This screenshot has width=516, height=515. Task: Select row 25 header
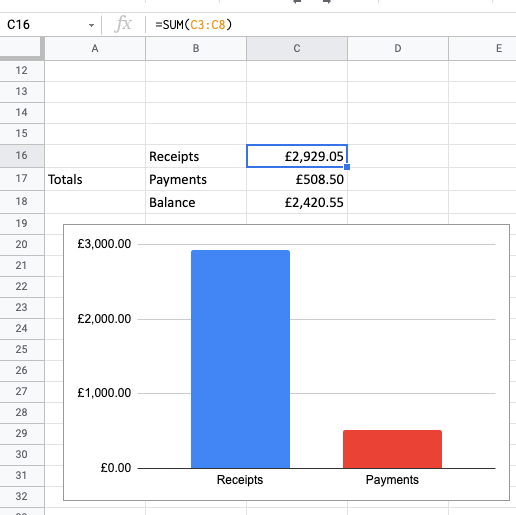(22, 350)
